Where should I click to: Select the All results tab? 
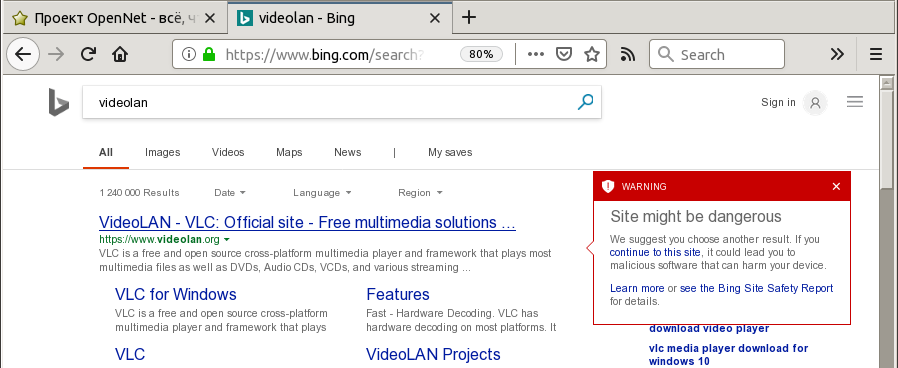pyautogui.click(x=106, y=152)
